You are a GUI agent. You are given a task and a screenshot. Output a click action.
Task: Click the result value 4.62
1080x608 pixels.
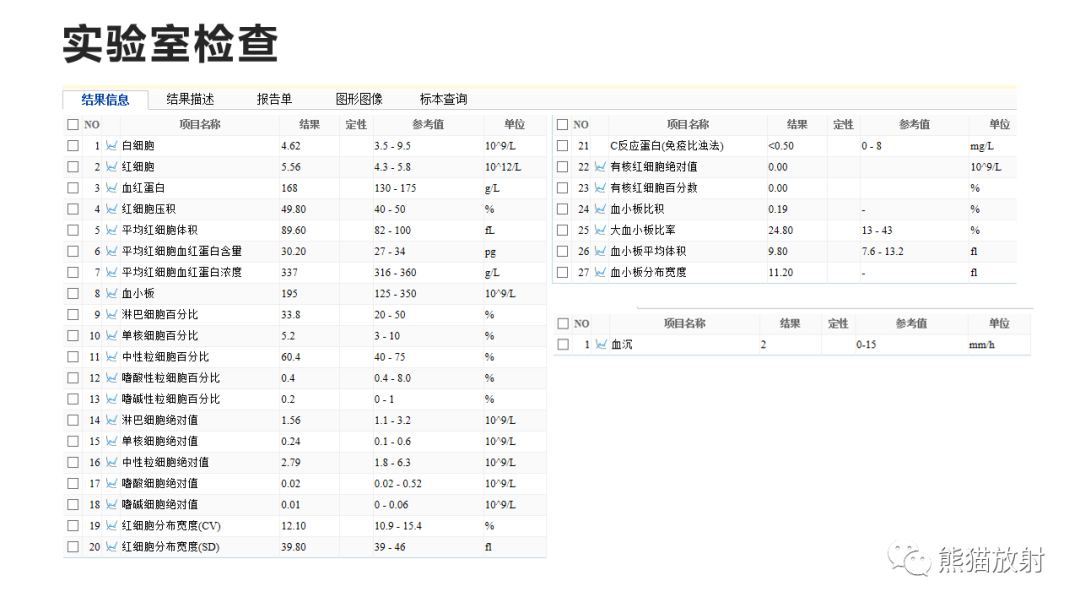[291, 146]
